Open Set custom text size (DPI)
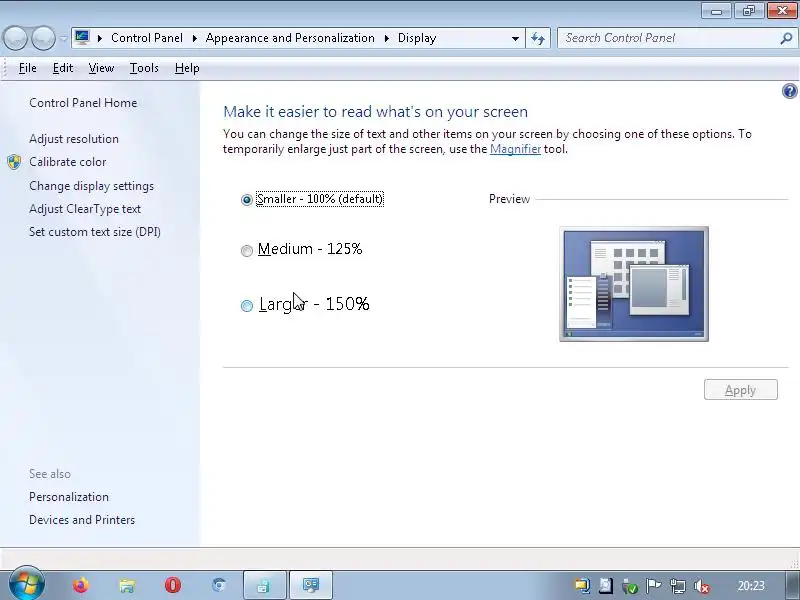800x600 pixels. pyautogui.click(x=95, y=232)
